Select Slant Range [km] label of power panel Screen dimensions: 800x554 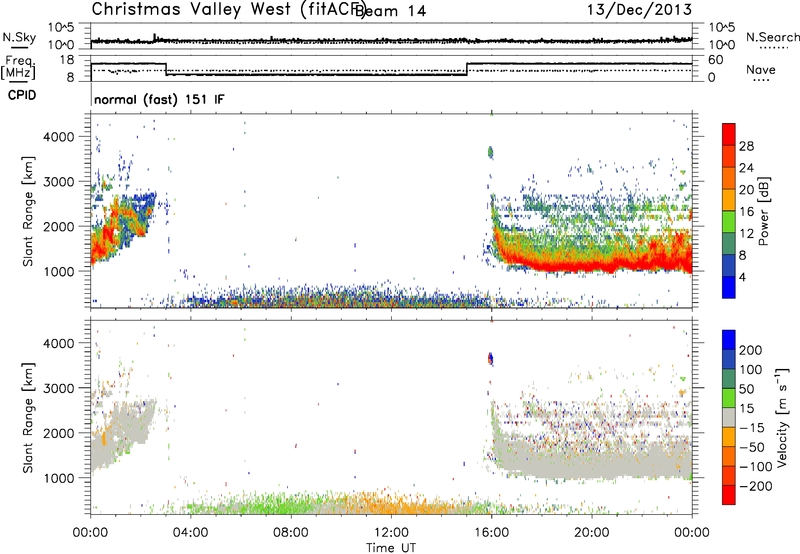click(28, 211)
